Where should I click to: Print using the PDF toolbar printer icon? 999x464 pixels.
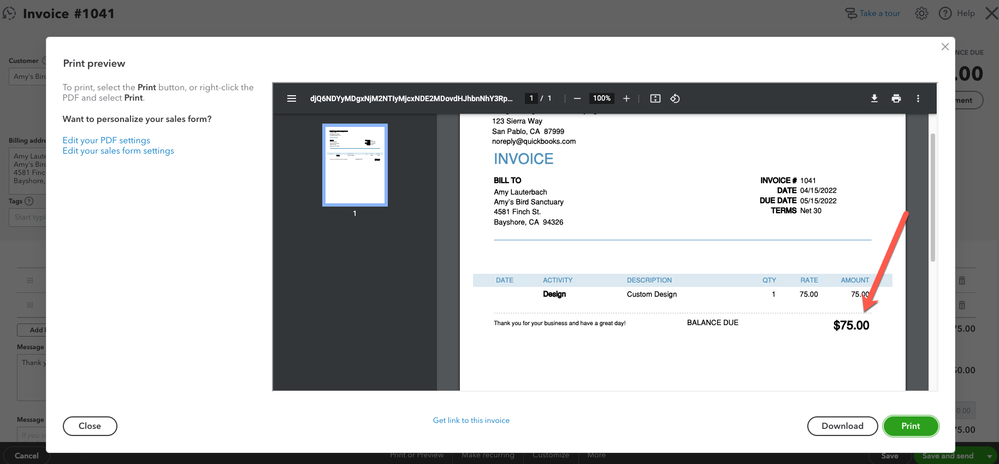[896, 98]
